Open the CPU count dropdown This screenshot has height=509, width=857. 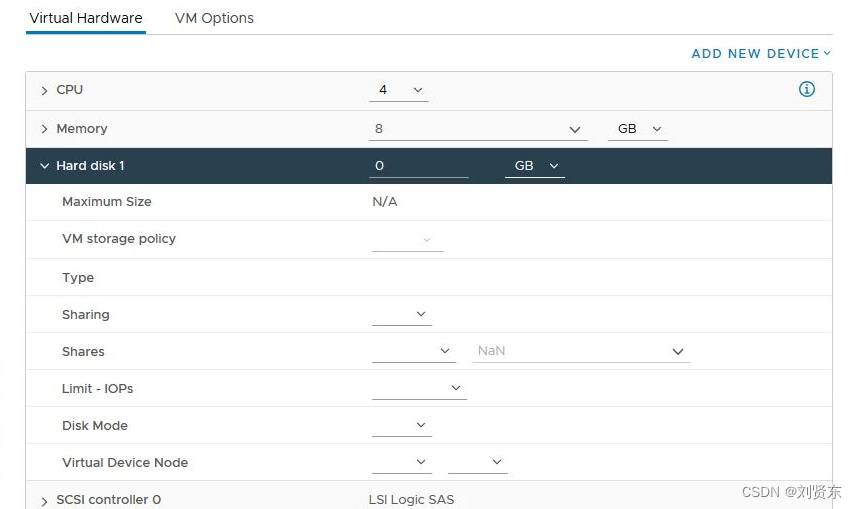tap(398, 90)
